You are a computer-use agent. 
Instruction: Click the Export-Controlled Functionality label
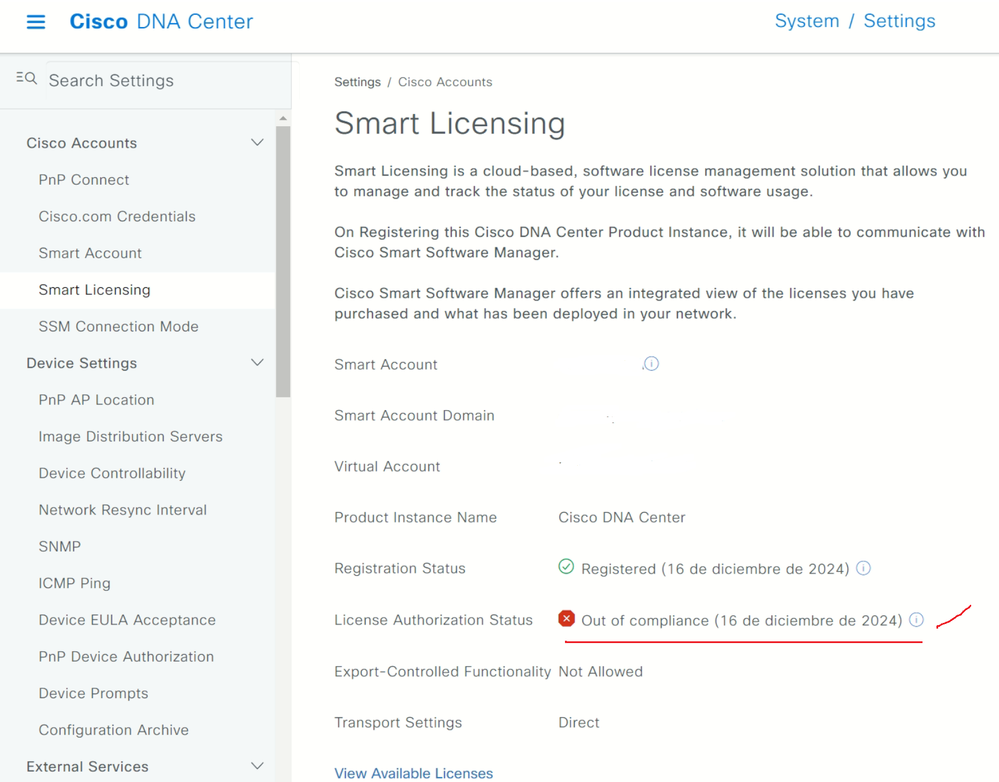[443, 671]
